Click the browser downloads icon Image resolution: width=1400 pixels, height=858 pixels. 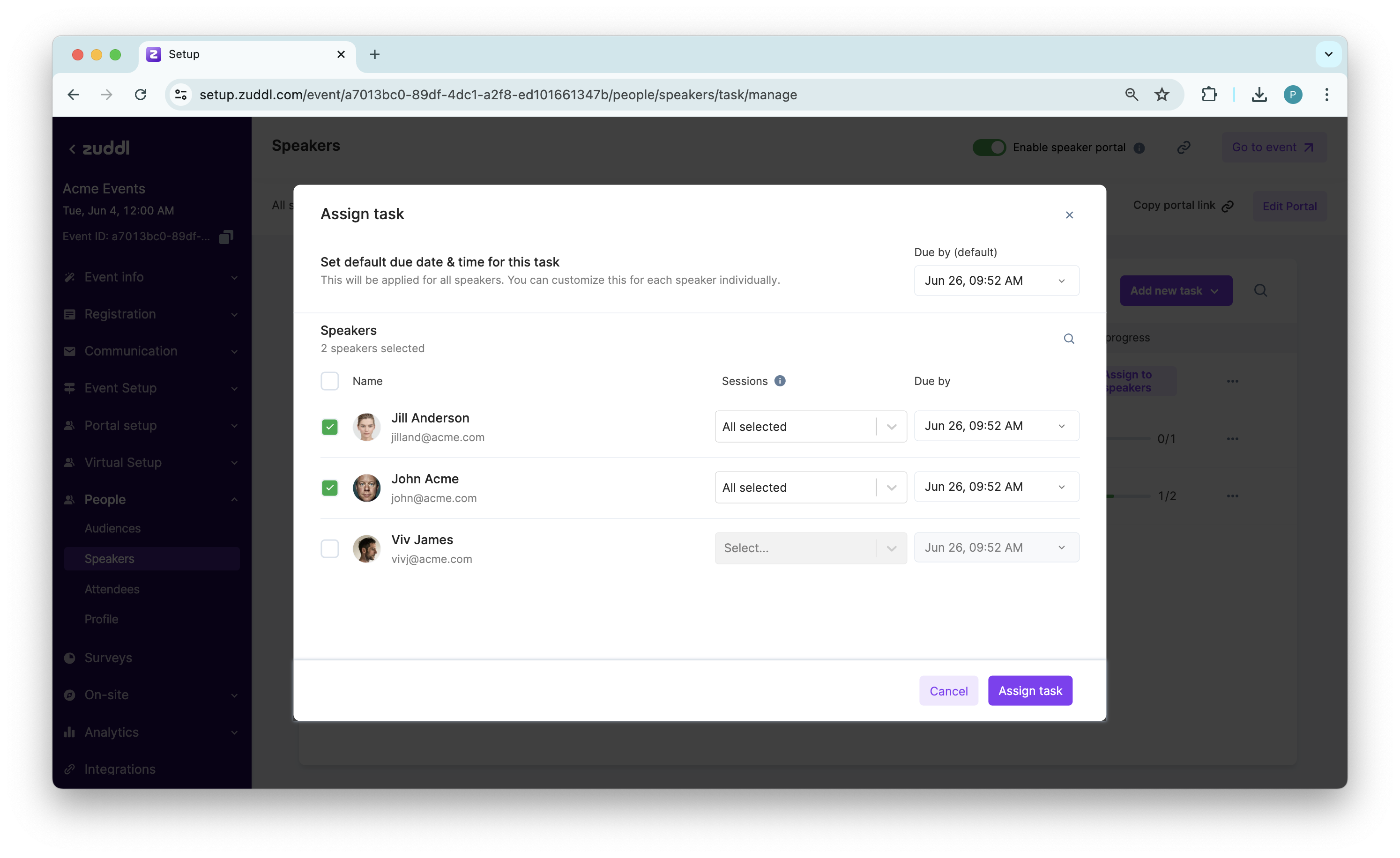click(1259, 94)
